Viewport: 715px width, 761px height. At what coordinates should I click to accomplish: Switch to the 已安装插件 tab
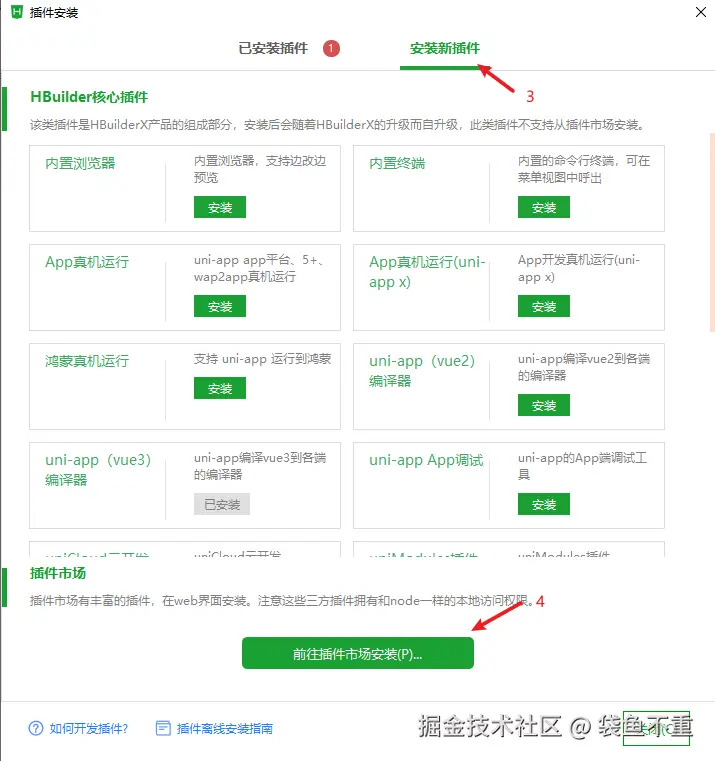point(273,49)
